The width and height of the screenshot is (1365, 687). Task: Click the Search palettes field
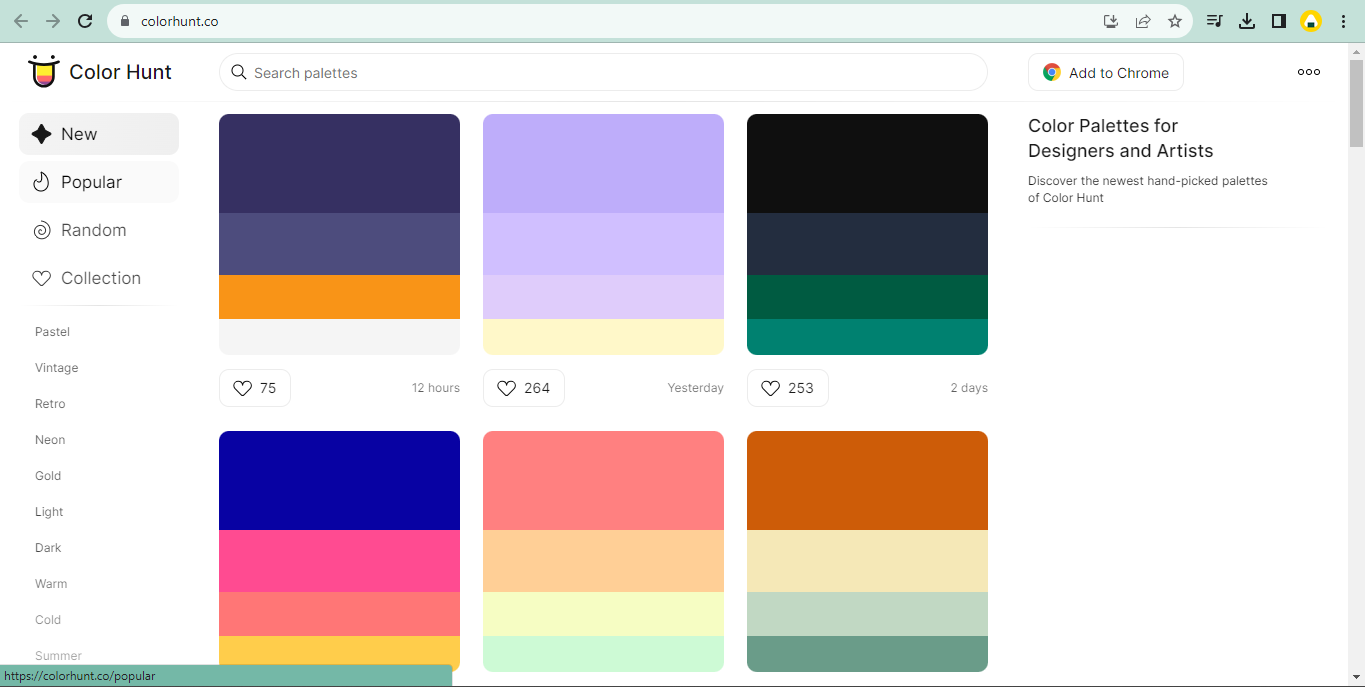603,72
